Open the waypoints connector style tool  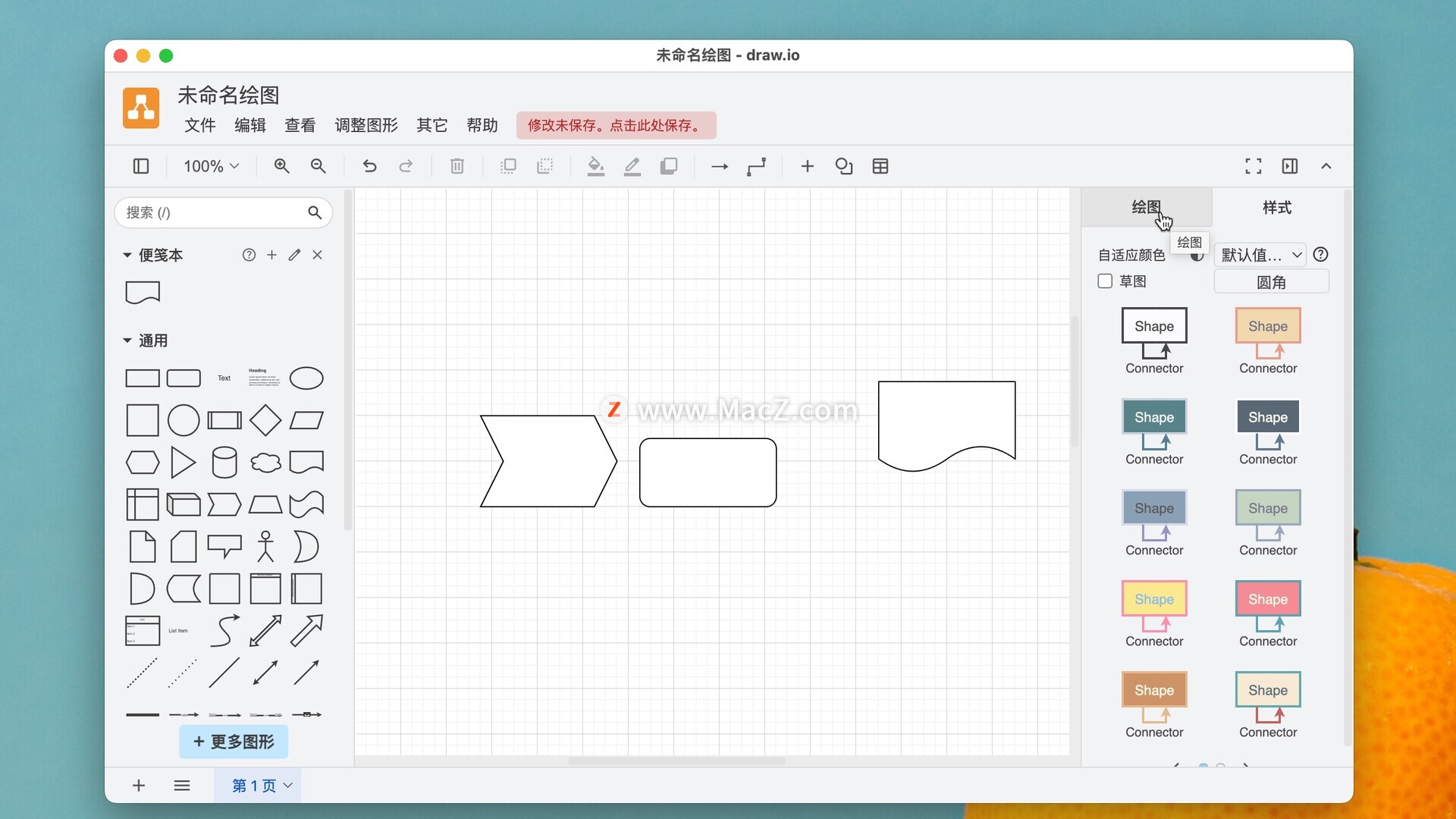pyautogui.click(x=756, y=166)
